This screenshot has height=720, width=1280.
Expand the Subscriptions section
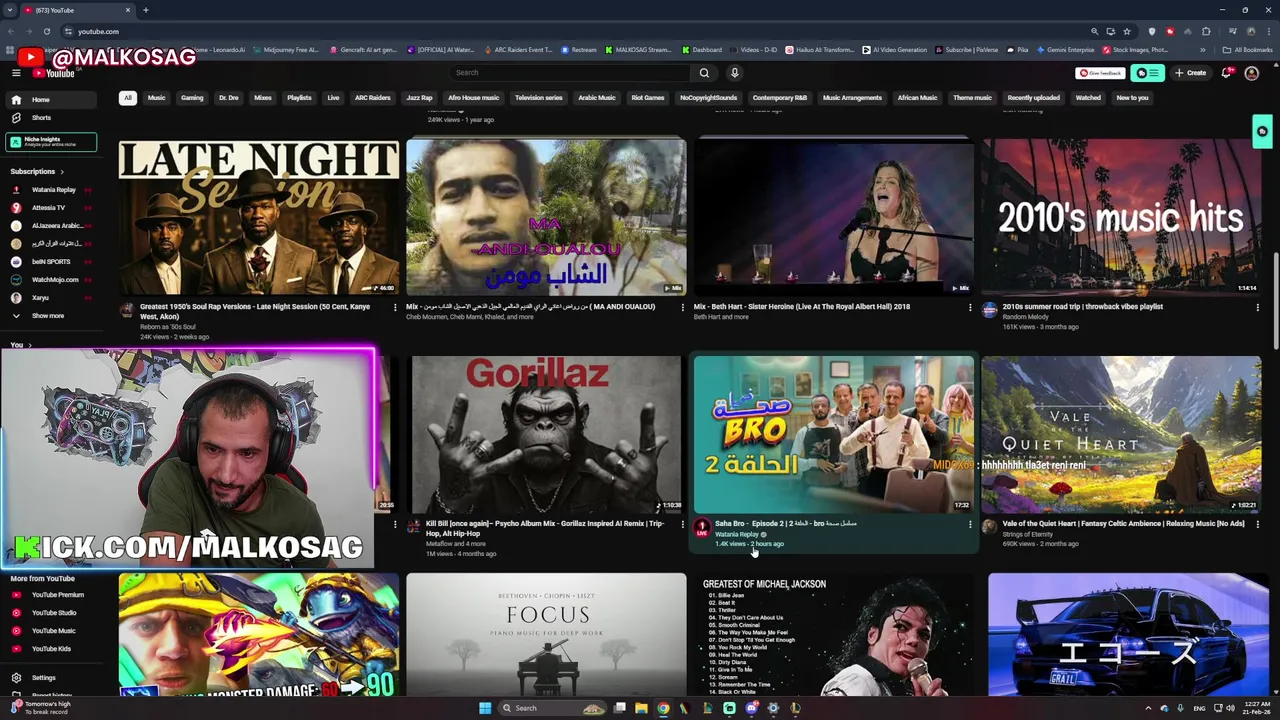[x=37, y=172]
